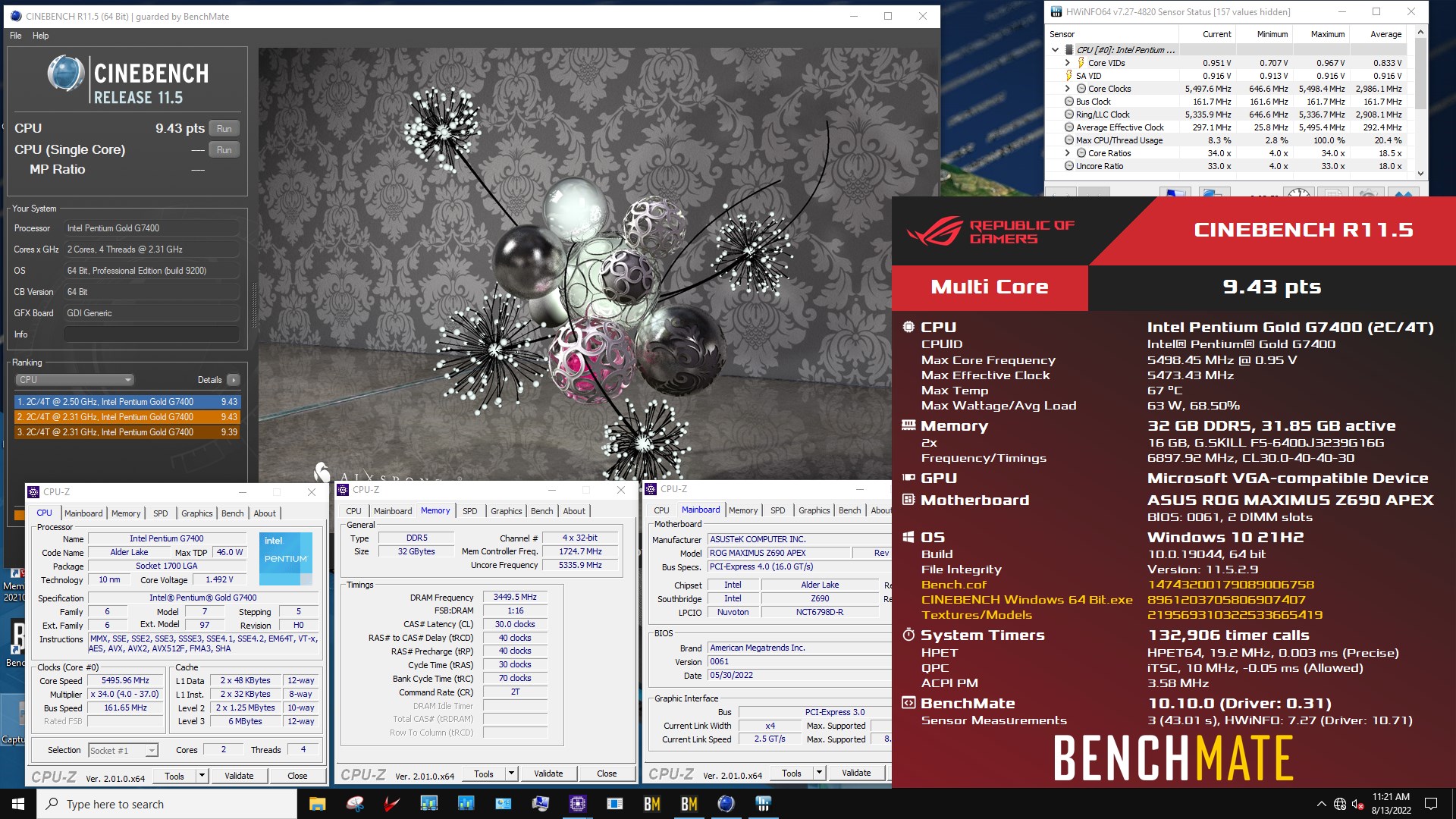
Task: Collapse the CPU [#0] Intel Pentium sensor group
Action: coord(1055,50)
